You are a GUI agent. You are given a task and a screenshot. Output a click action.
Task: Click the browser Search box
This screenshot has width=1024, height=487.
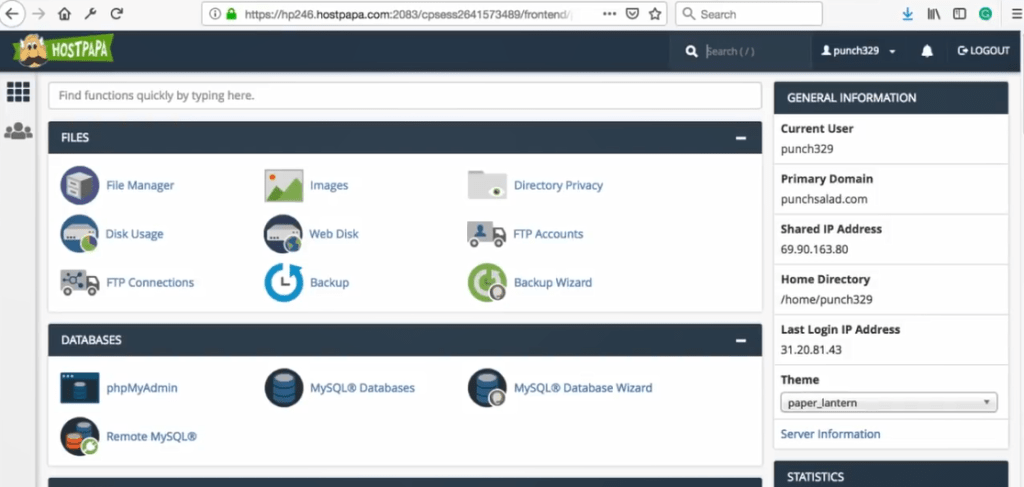[x=749, y=14]
